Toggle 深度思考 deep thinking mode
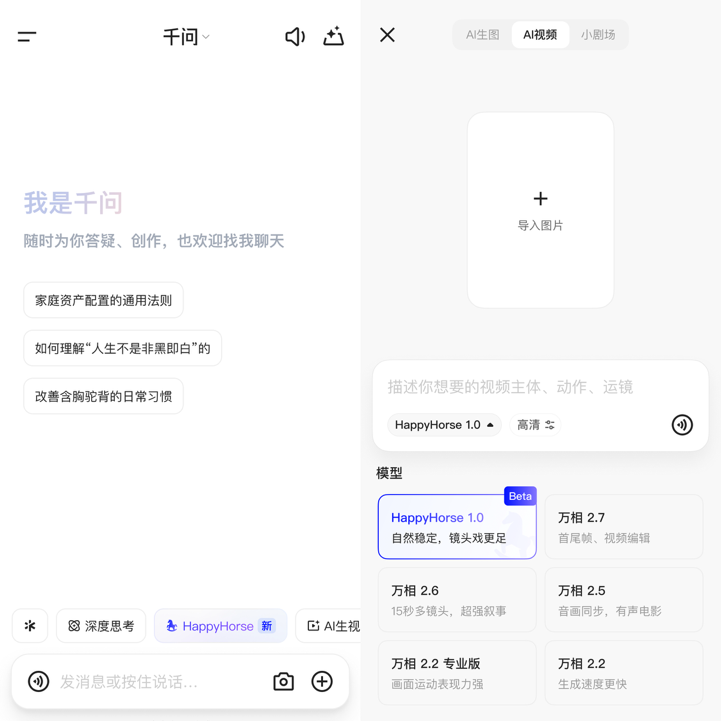The width and height of the screenshot is (721, 721). (101, 626)
